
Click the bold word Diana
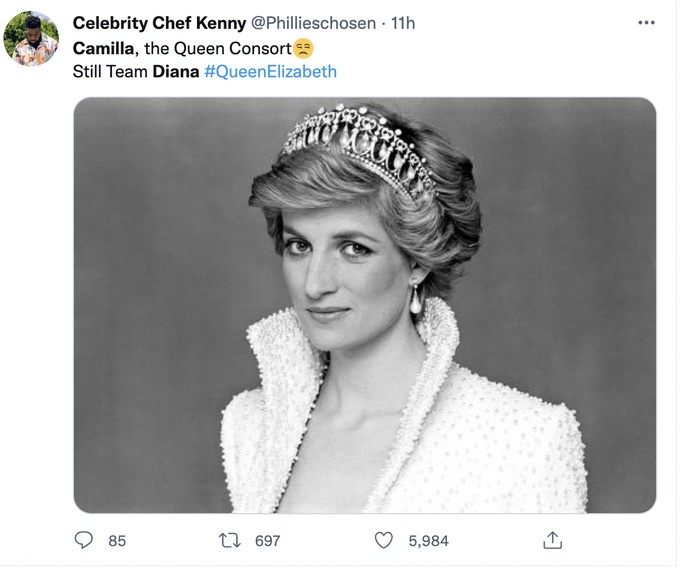tap(175, 71)
